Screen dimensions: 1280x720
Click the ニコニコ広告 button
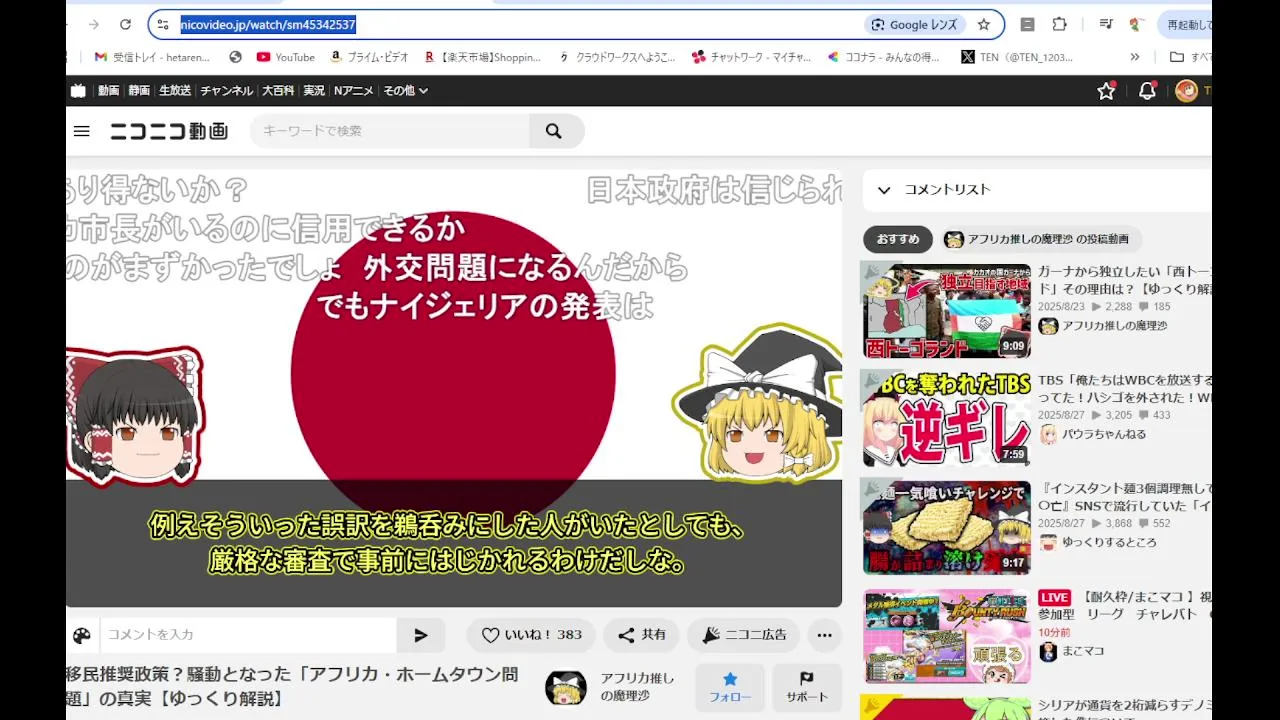coord(743,635)
